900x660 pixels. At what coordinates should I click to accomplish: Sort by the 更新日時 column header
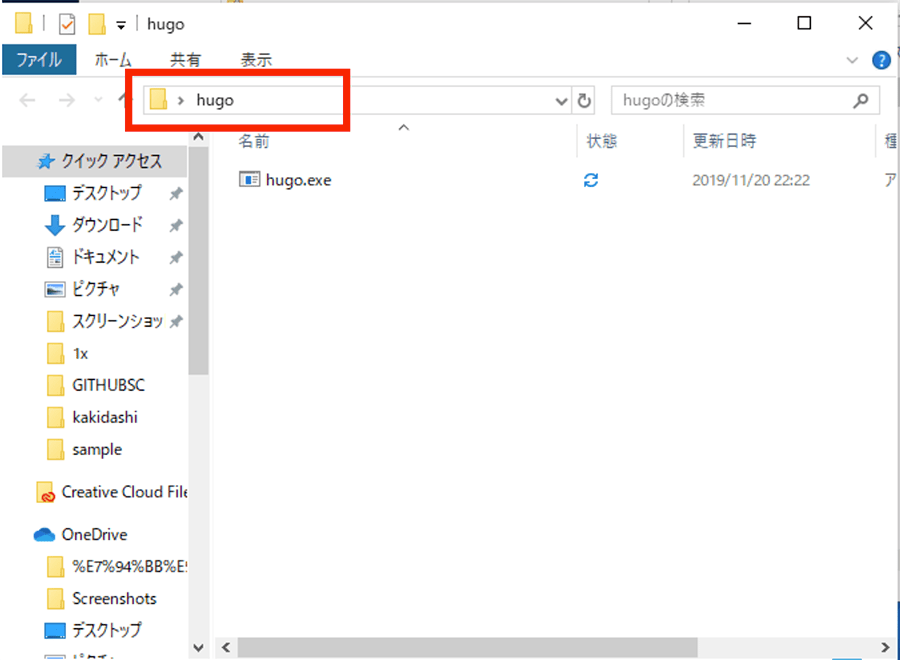[724, 141]
